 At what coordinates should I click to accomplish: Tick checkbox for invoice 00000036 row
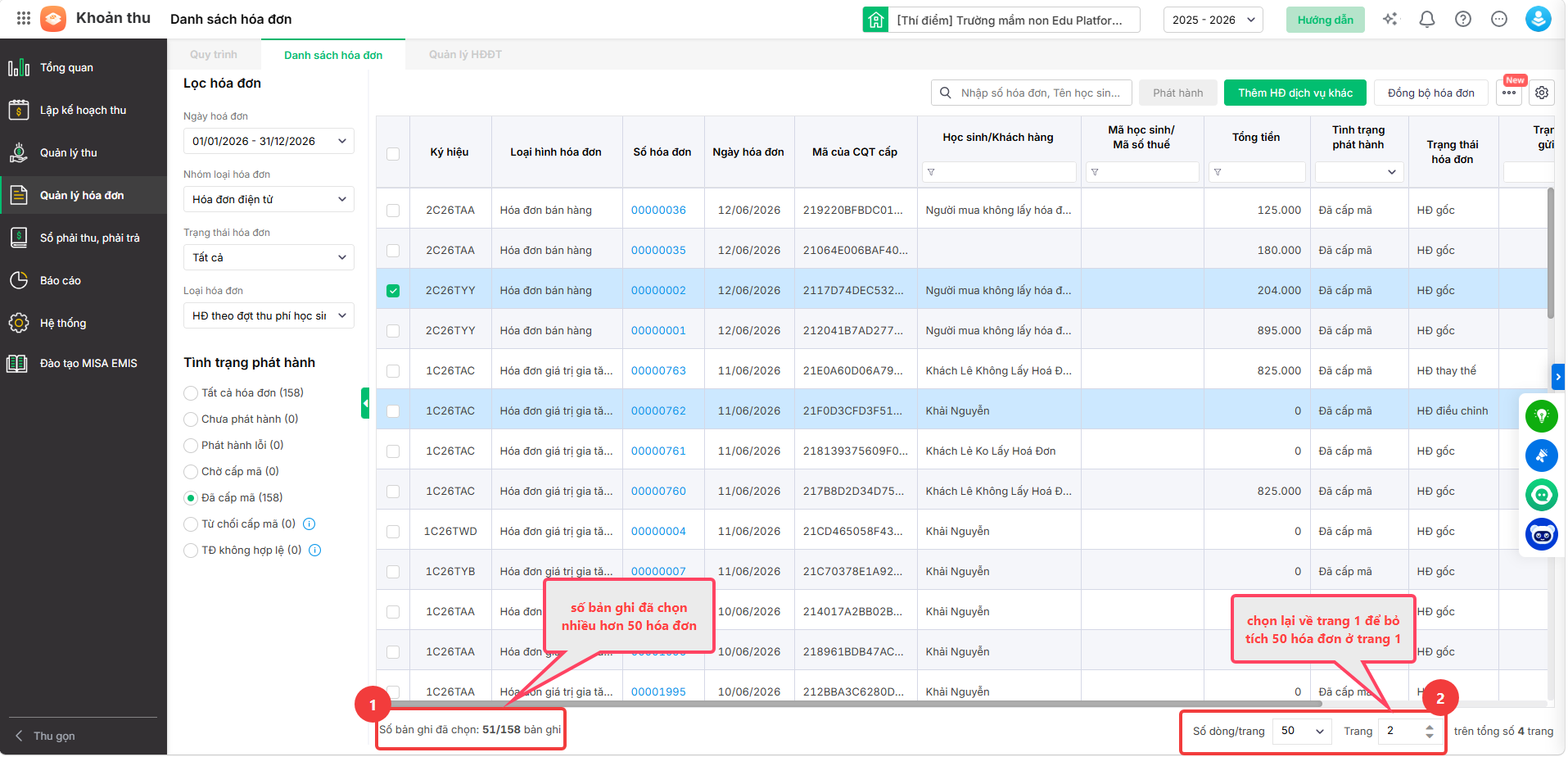(393, 211)
